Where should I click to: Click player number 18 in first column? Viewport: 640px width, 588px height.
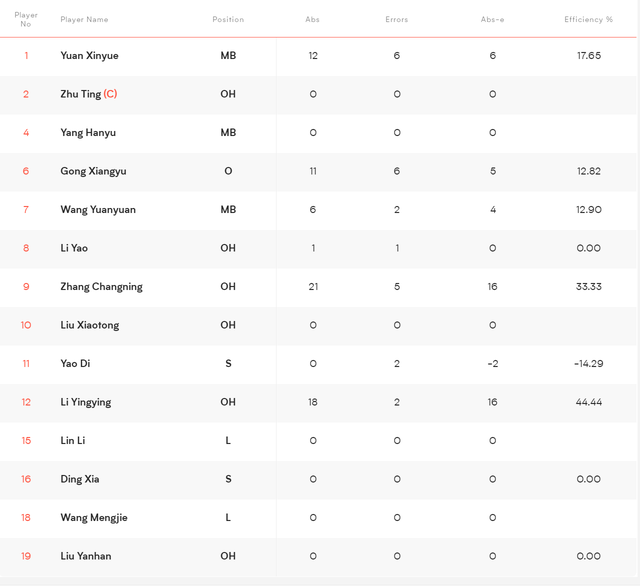coord(26,518)
